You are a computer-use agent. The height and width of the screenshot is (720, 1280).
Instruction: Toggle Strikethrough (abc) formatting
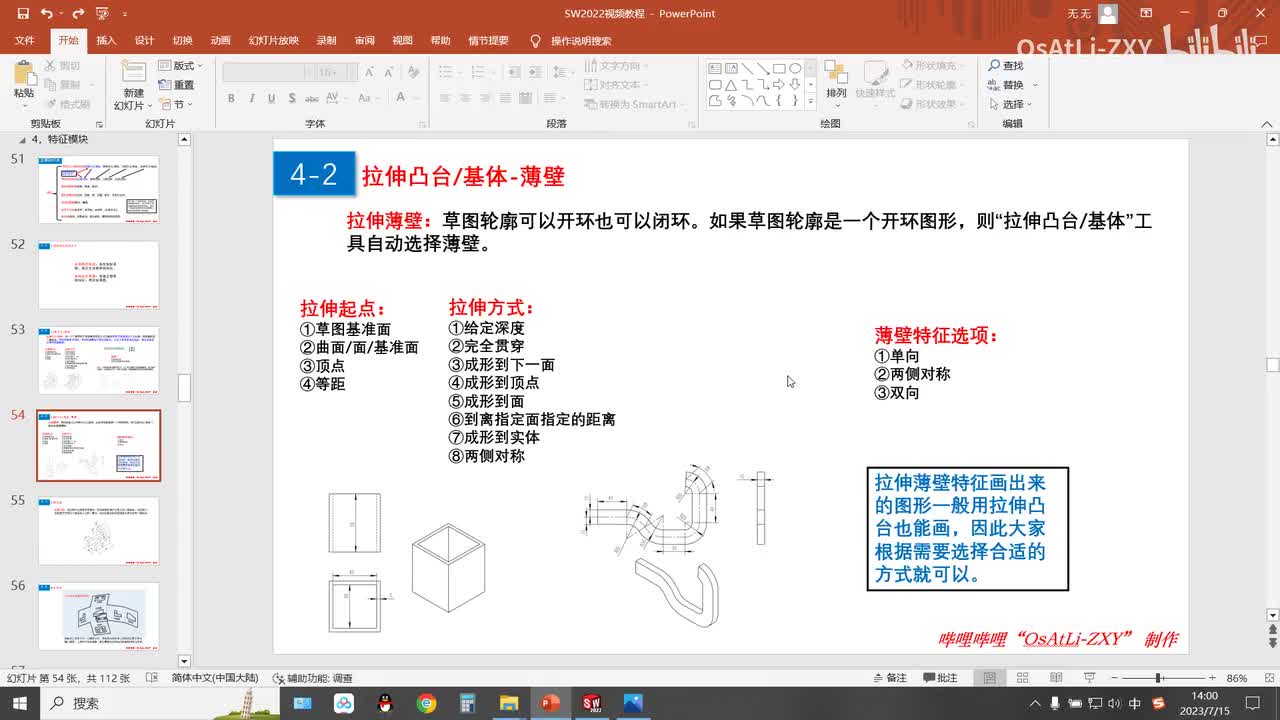312,98
